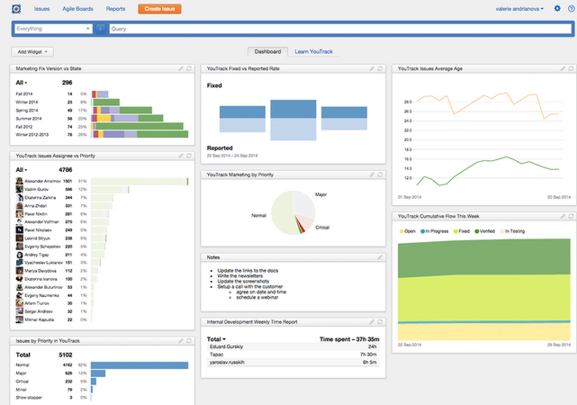Screen dimensions: 577x405
Task: Edit the YouTrack Issues Average Age widget
Action: click(563, 69)
